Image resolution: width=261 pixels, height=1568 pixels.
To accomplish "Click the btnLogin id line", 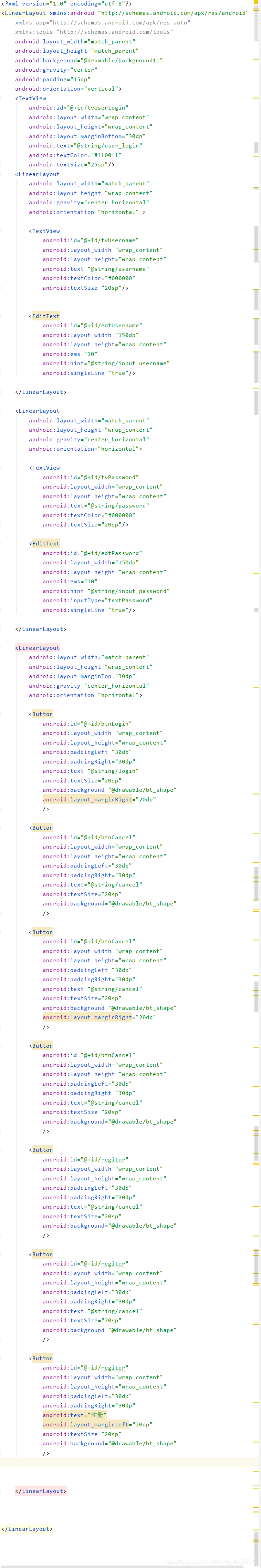I will 87,724.
